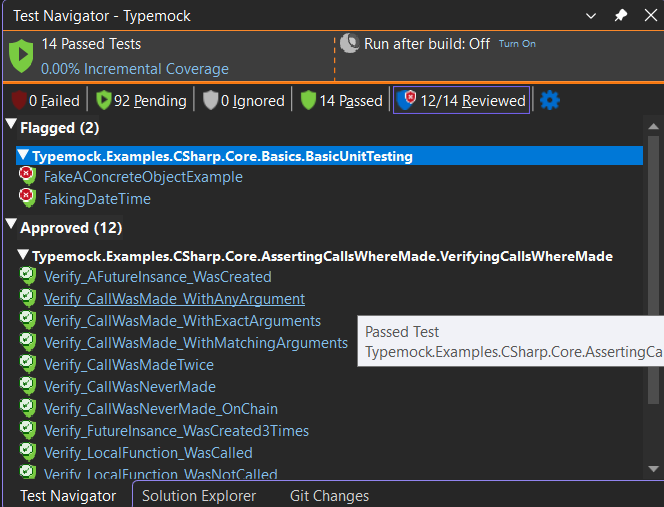Screen dimensions: 664x507
Task: Open Verify_CallWasMade_WithExactArguments test
Action: point(182,321)
